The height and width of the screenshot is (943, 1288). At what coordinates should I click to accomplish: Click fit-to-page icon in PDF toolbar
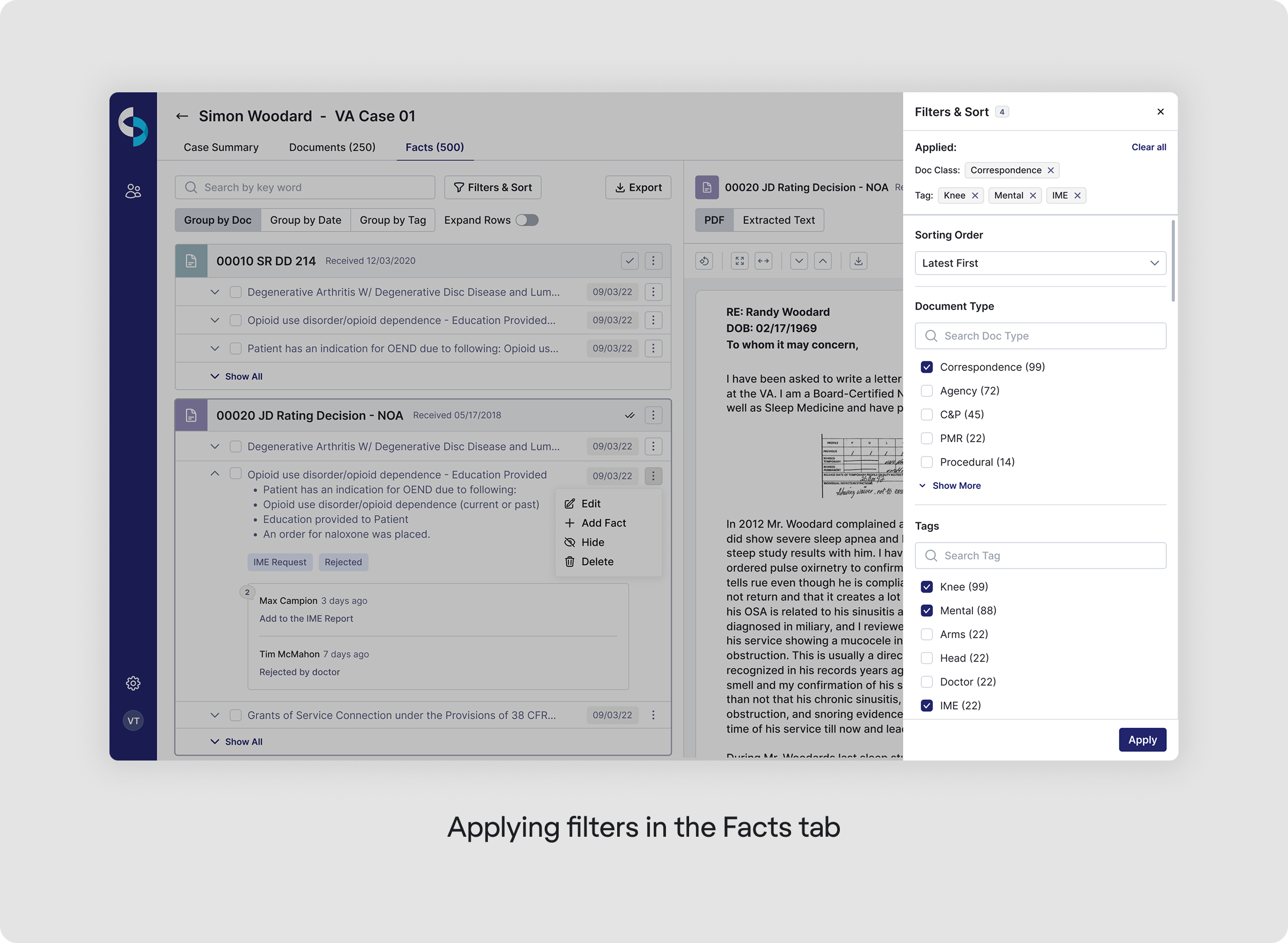(740, 261)
